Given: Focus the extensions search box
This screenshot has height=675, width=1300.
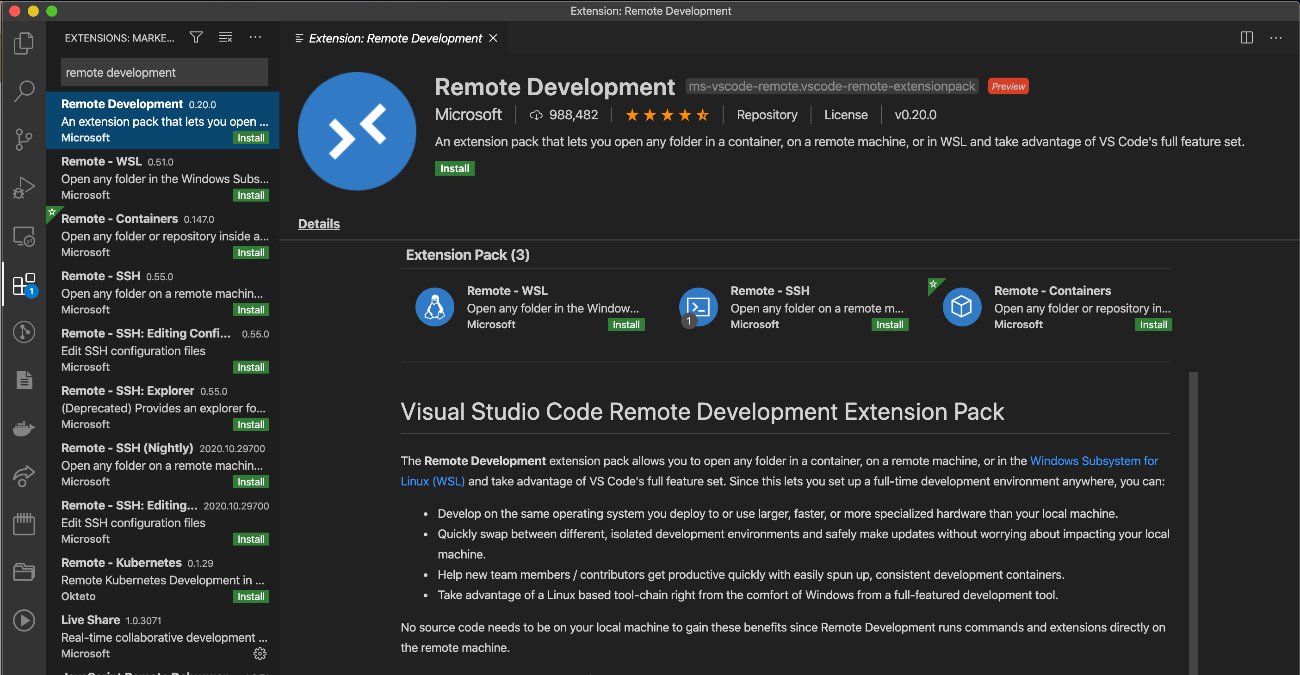Looking at the screenshot, I should point(165,72).
